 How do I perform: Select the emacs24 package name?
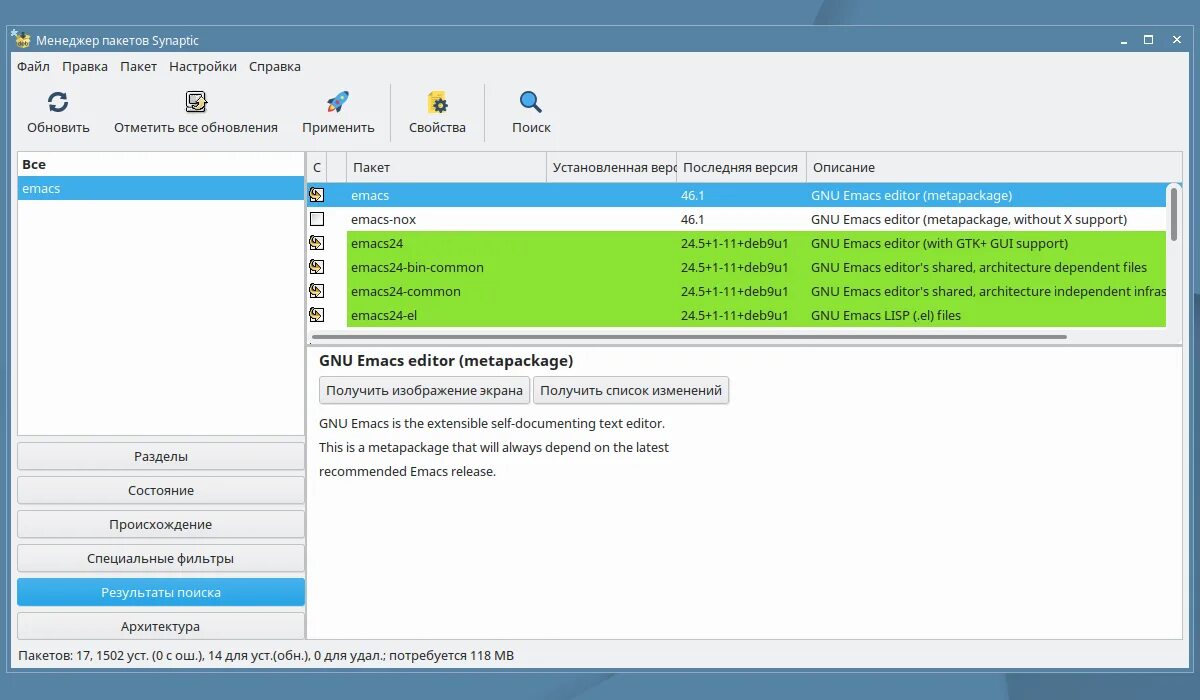[x=377, y=243]
